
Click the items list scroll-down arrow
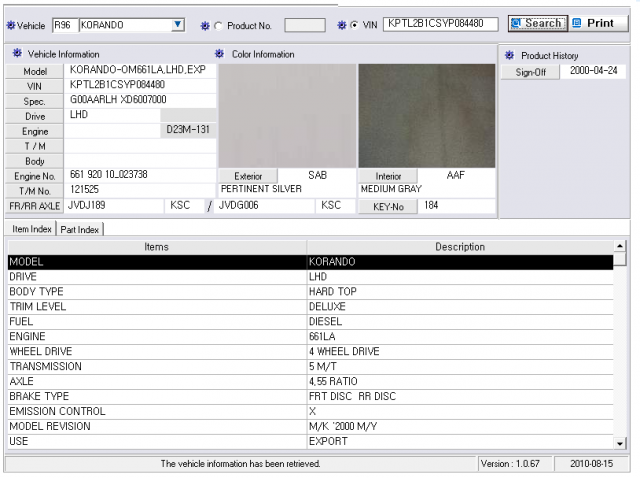[x=620, y=443]
